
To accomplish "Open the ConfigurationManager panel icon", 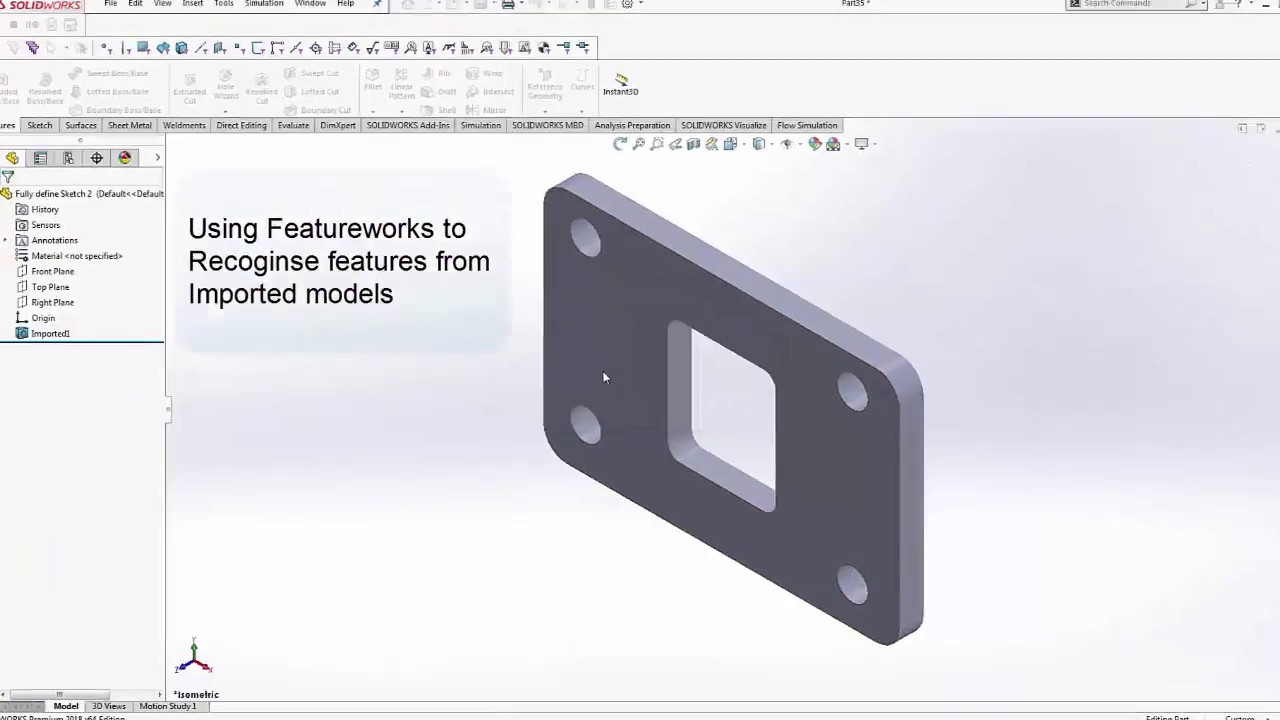I will tap(68, 158).
